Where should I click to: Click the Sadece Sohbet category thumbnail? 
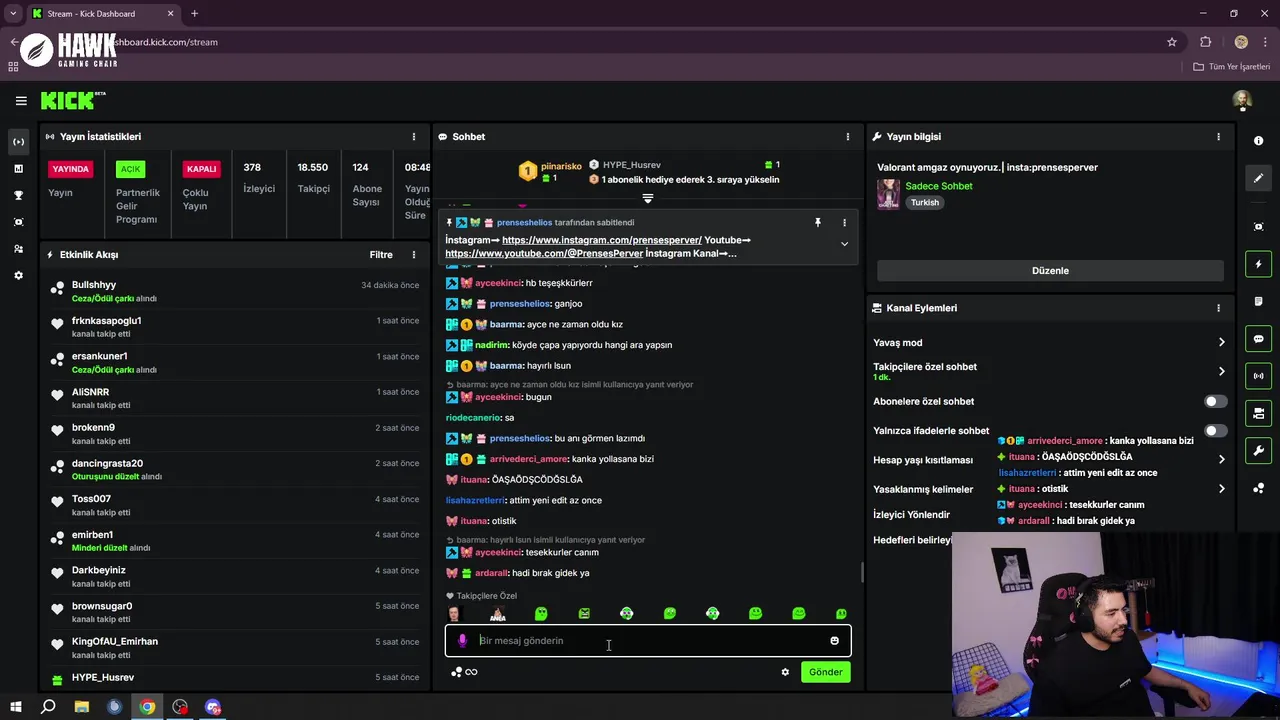tap(888, 194)
